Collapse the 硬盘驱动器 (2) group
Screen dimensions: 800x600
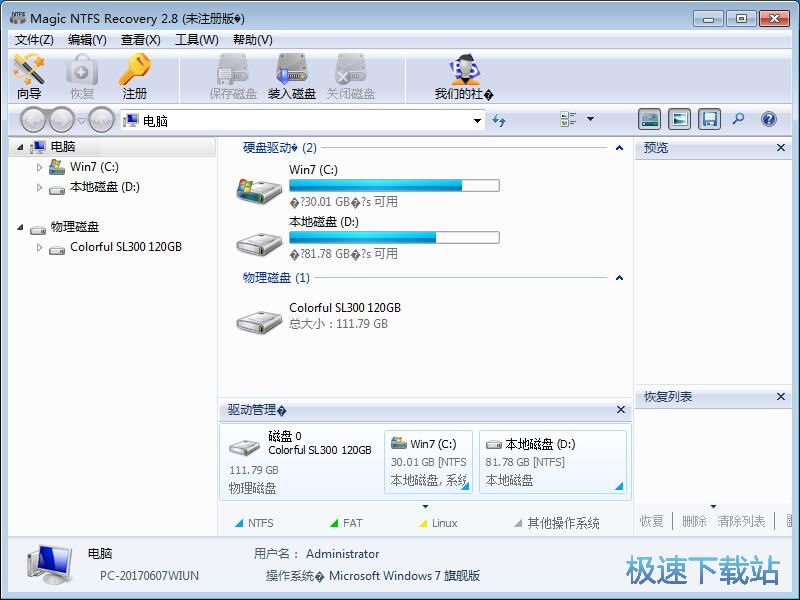[619, 148]
